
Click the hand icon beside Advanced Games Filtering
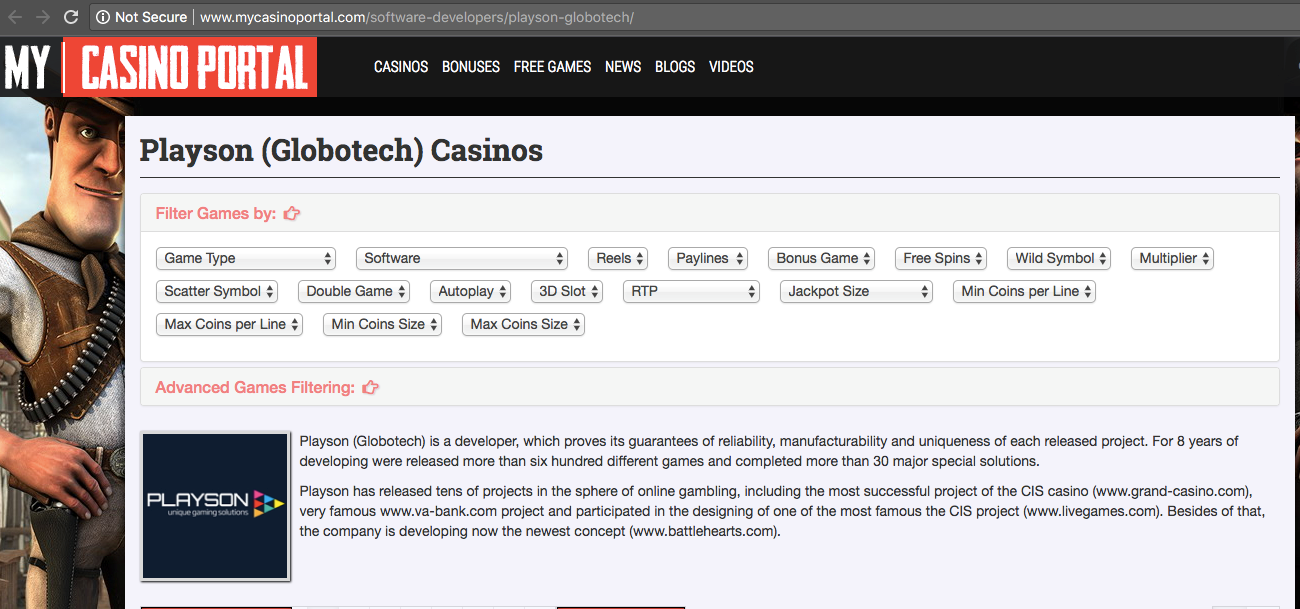370,387
